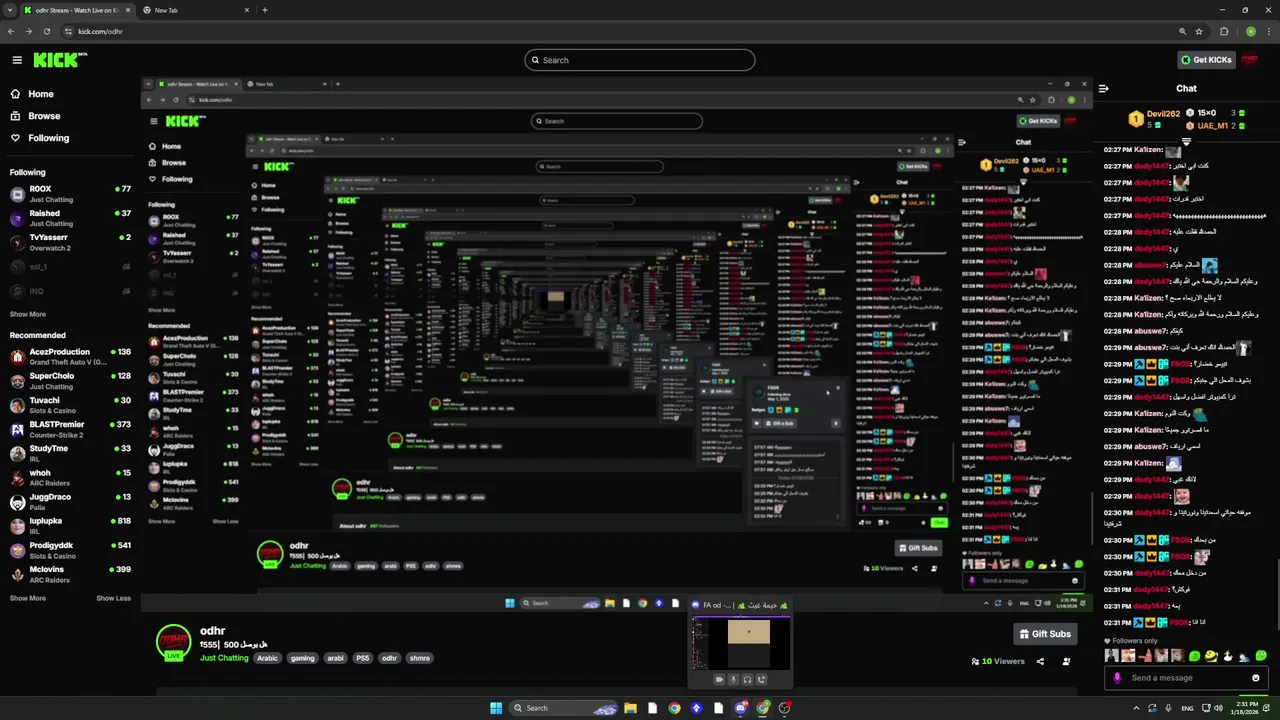Open Mclovins channel in Recommended

coord(70,573)
